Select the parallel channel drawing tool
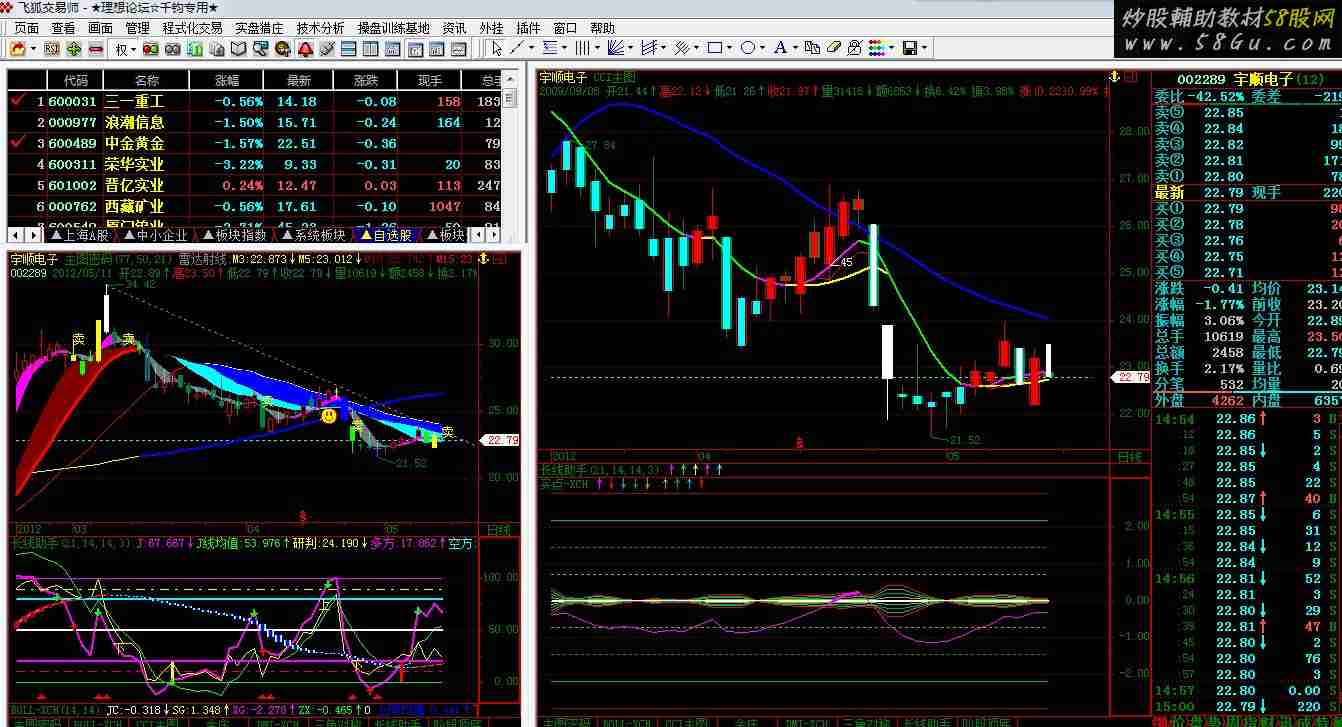This screenshot has height=727, width=1342. [649, 48]
